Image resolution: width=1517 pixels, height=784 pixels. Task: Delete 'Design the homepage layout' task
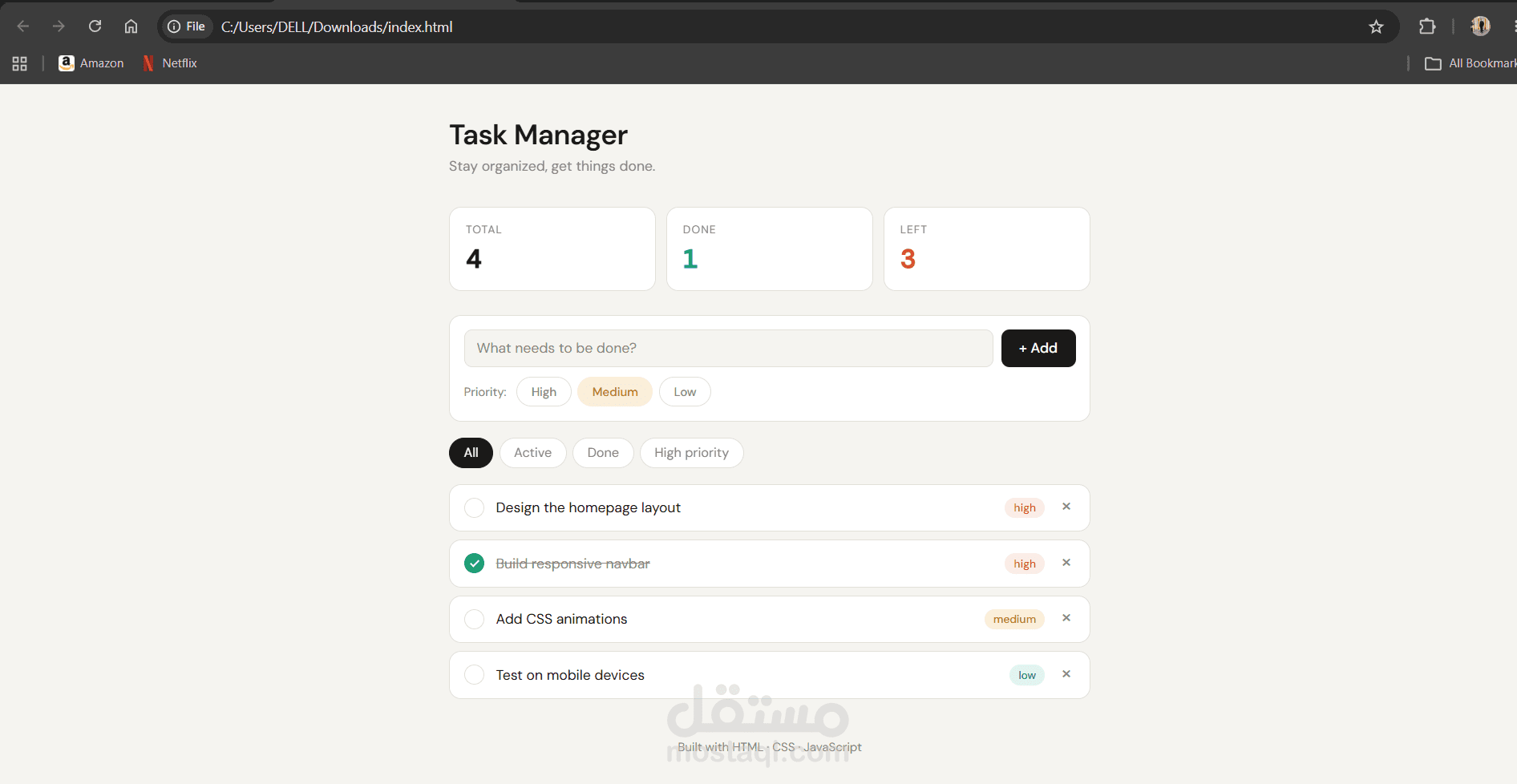click(1066, 507)
